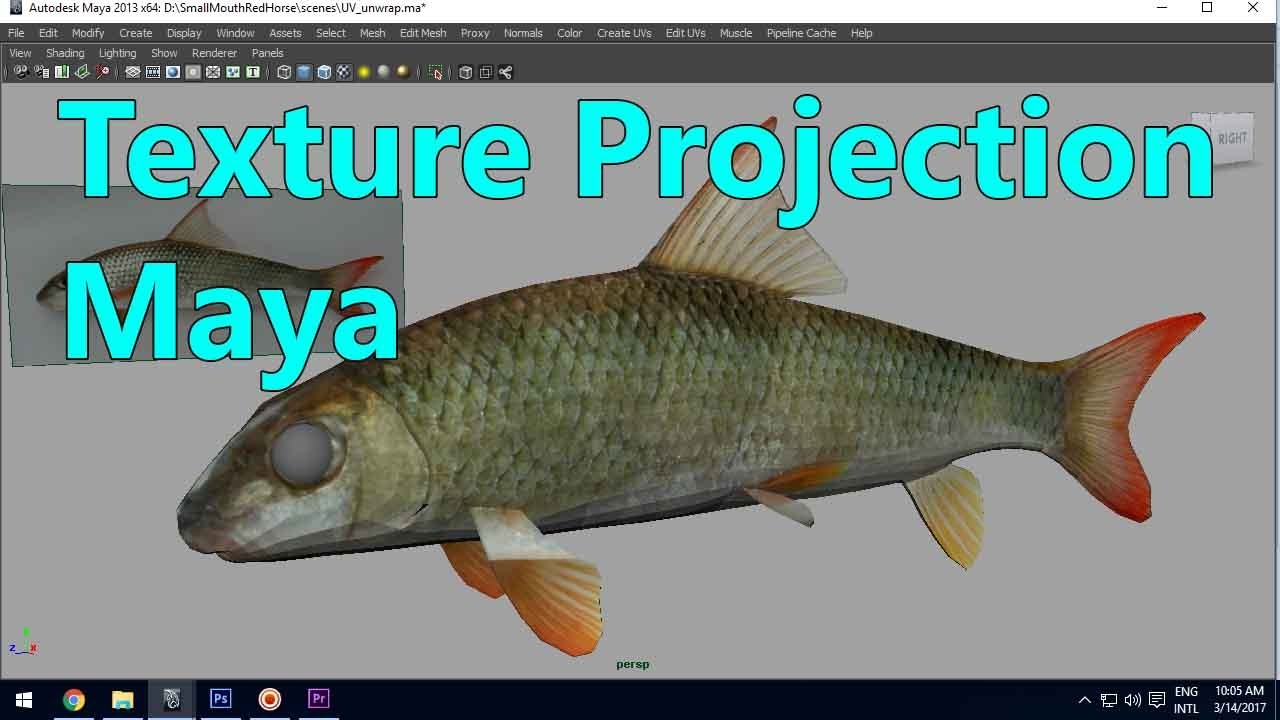Switch to Premiere Pro in the taskbar

tap(319, 700)
